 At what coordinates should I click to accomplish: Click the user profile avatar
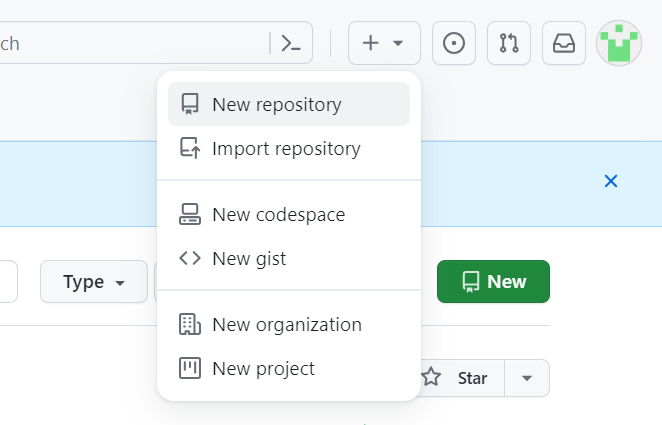(x=619, y=43)
